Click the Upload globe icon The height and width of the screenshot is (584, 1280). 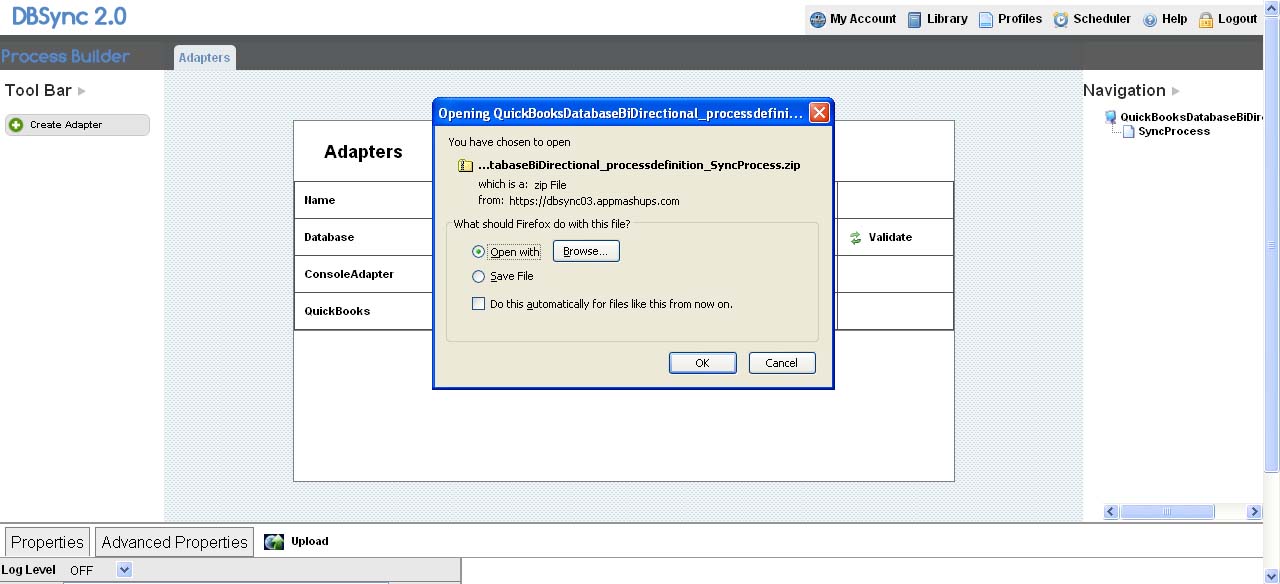[274, 542]
